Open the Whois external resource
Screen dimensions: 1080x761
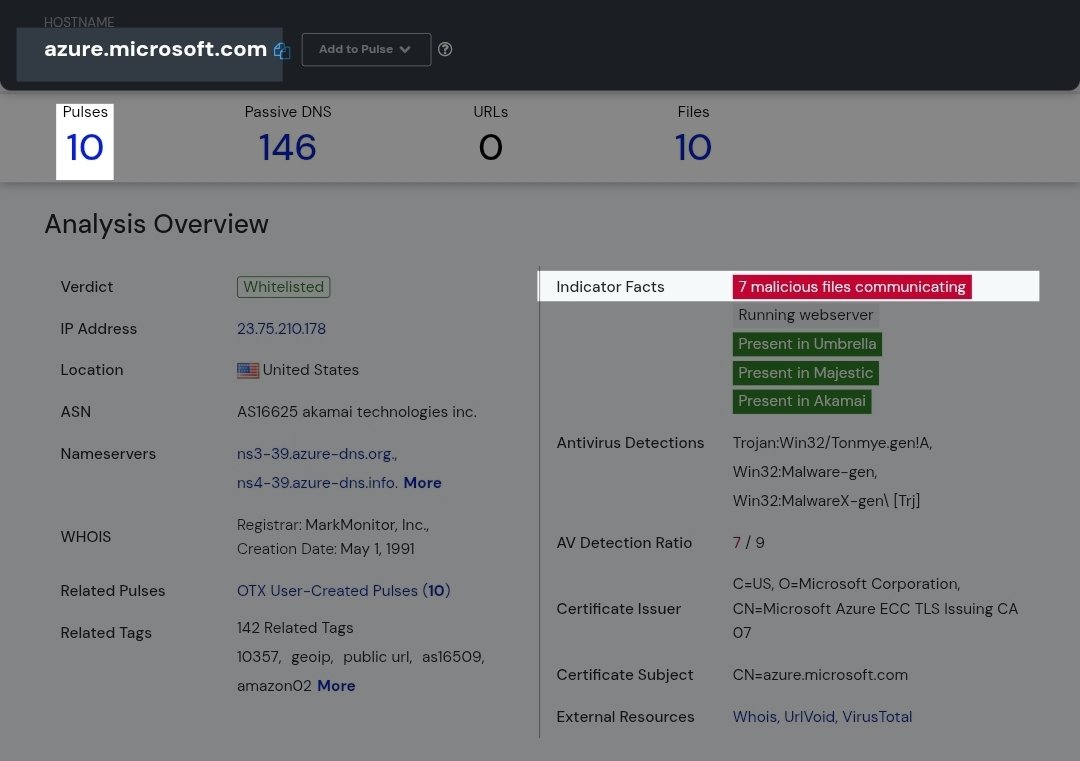[754, 717]
